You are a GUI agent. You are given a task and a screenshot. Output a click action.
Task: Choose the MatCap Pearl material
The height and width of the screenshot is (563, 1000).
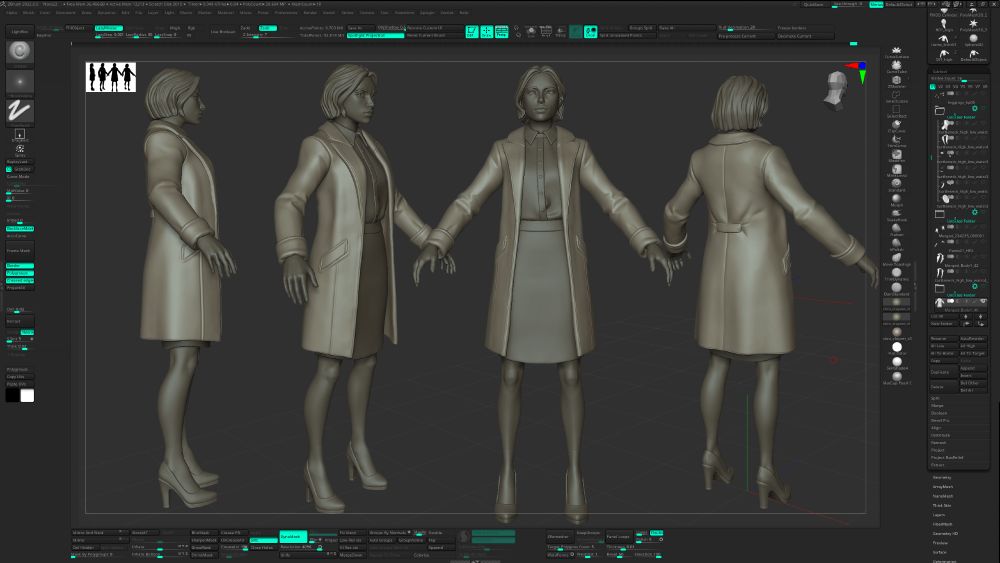click(x=897, y=378)
